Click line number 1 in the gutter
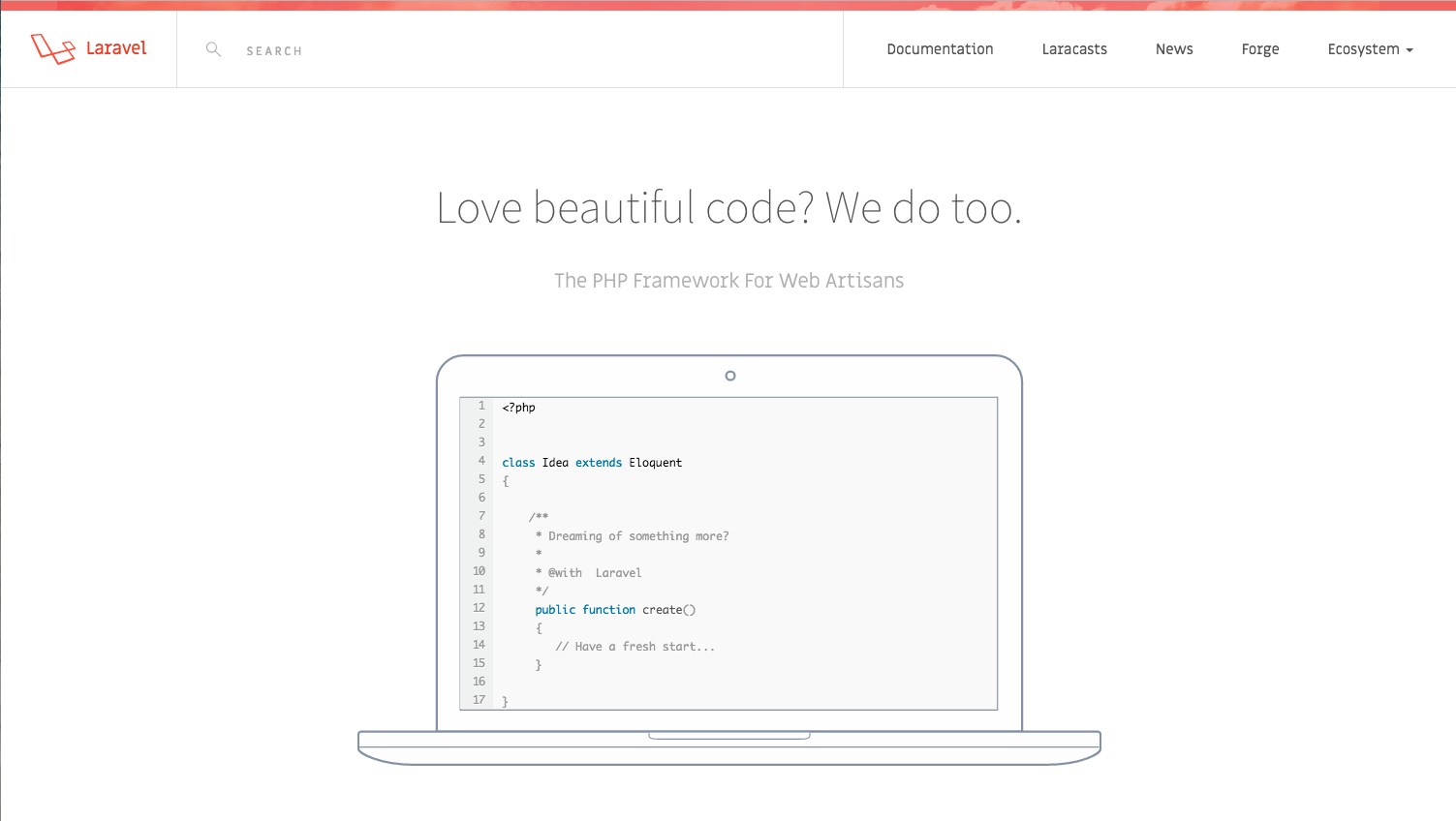1456x821 pixels. 481,406
